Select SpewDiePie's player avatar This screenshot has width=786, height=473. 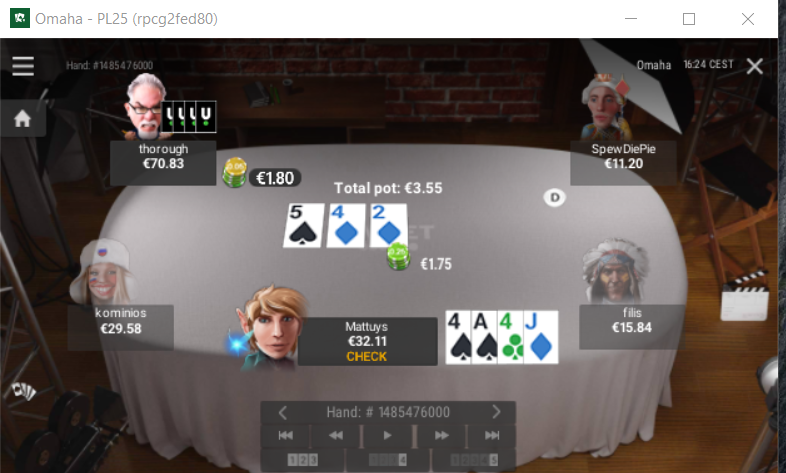click(606, 106)
